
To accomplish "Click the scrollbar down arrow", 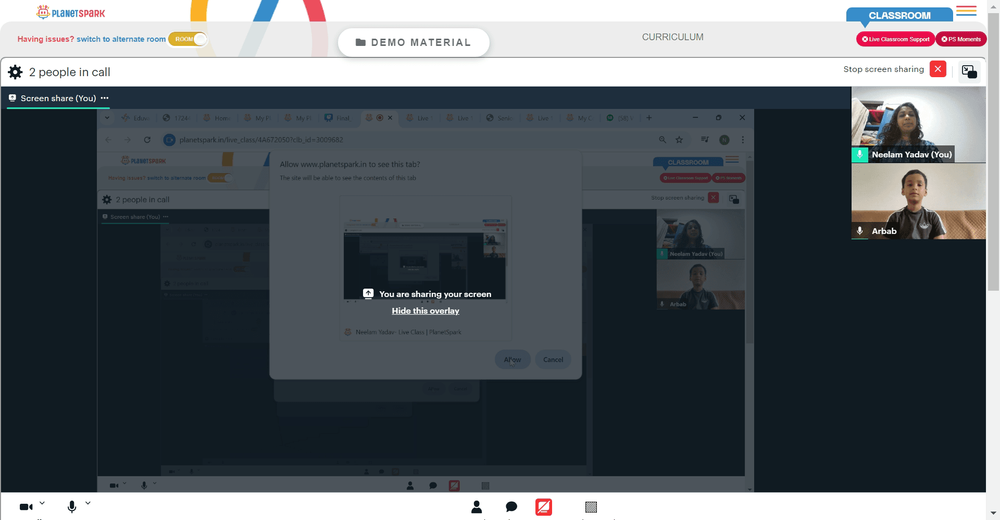I will click(x=993, y=514).
